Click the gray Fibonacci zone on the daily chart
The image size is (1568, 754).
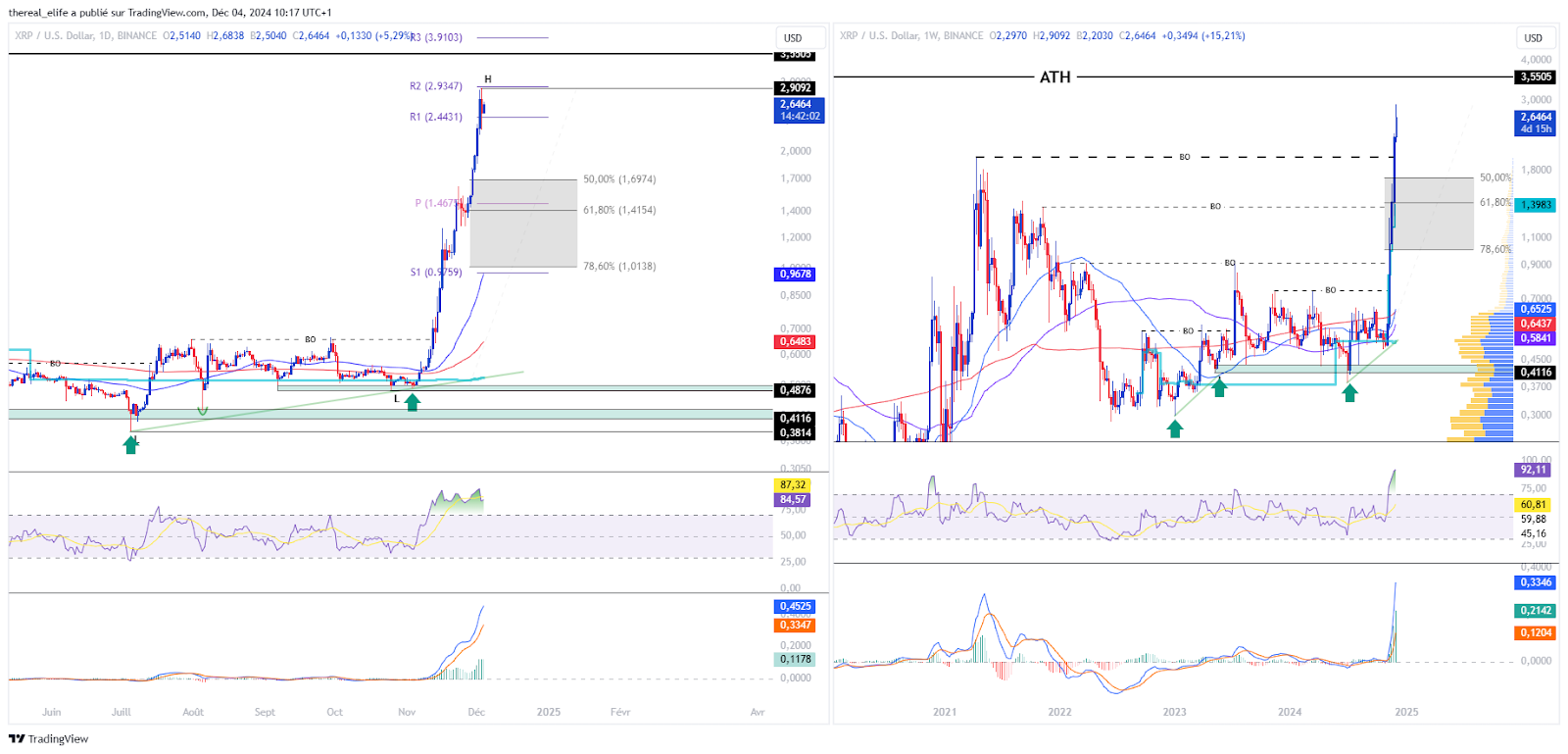pos(523,223)
